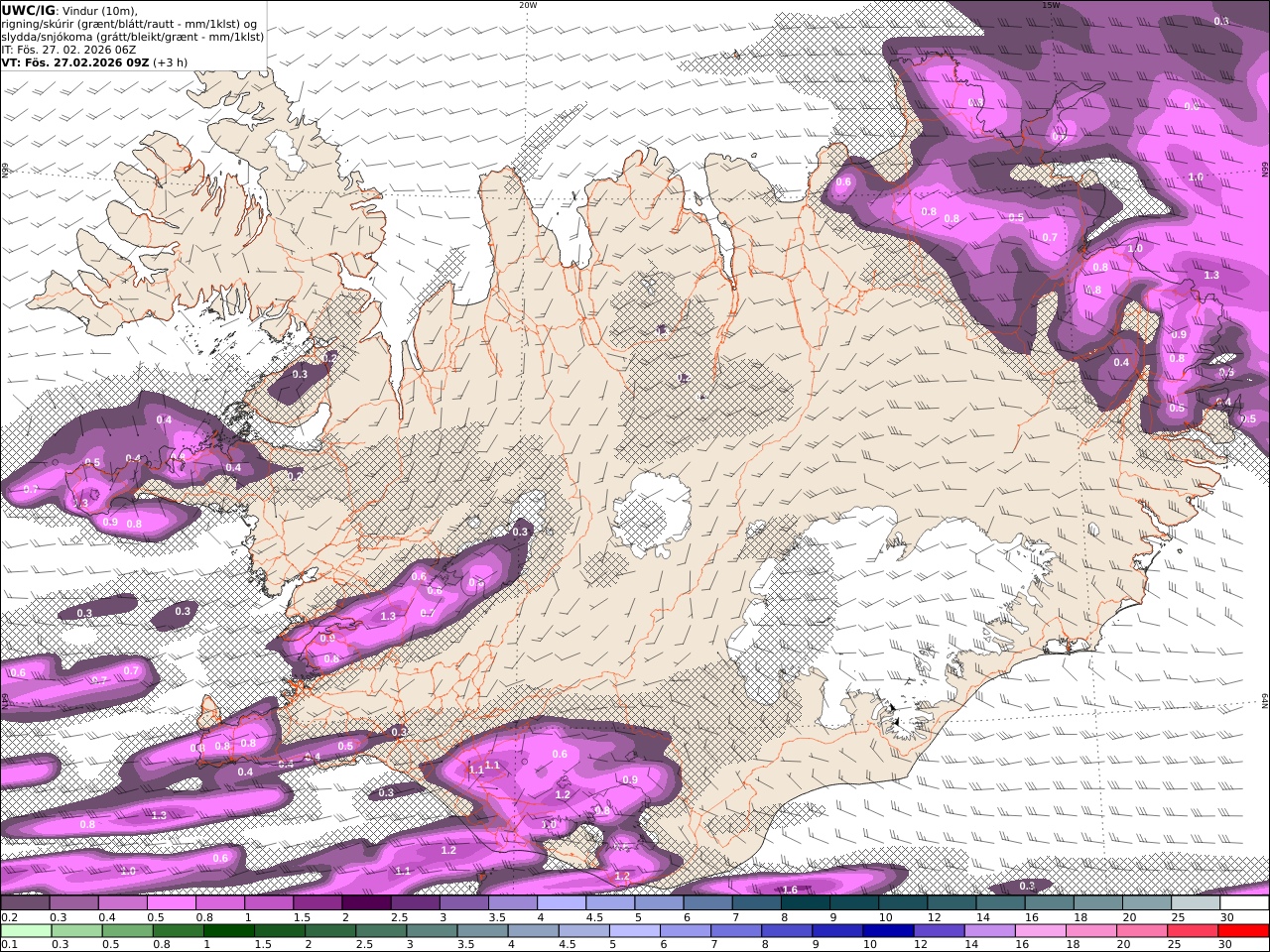Pick the darkest green swatch in lower scale

pos(228,931)
